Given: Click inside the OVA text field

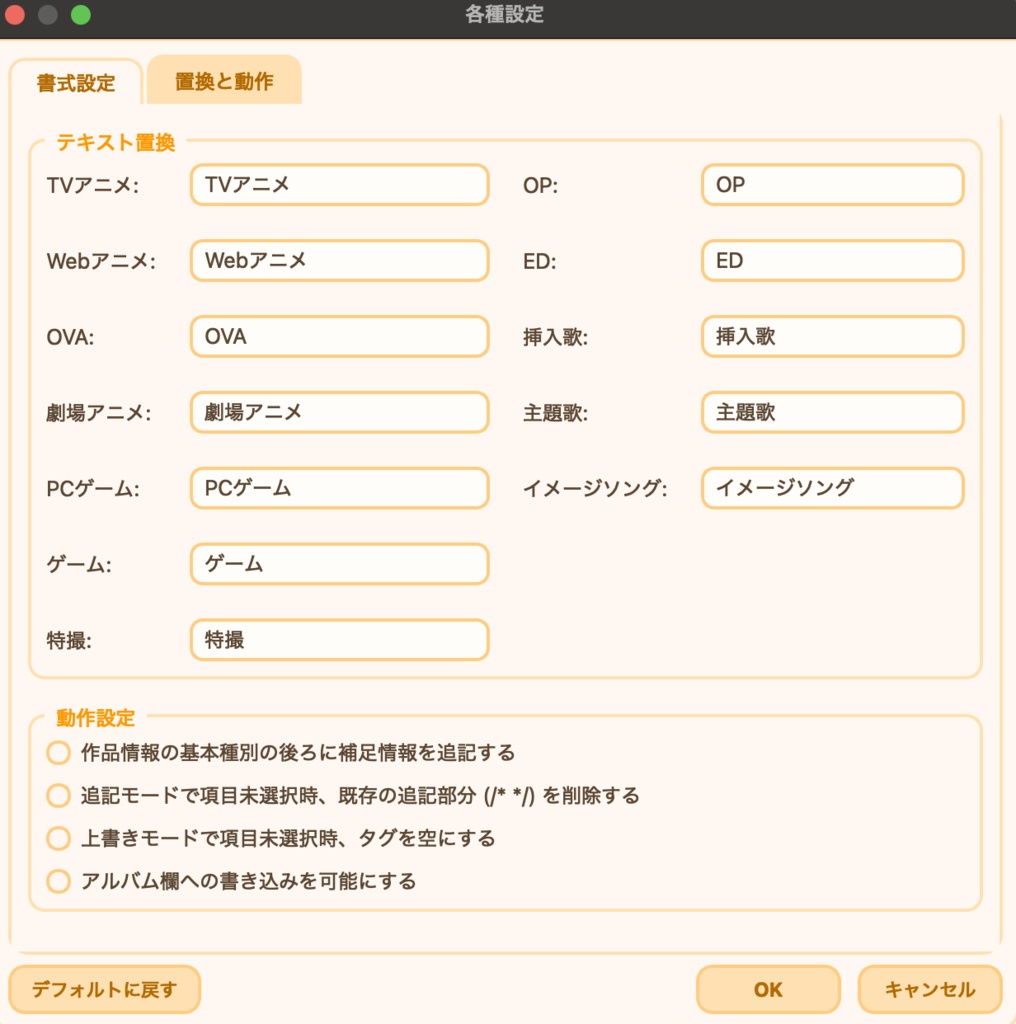Looking at the screenshot, I should [x=339, y=336].
